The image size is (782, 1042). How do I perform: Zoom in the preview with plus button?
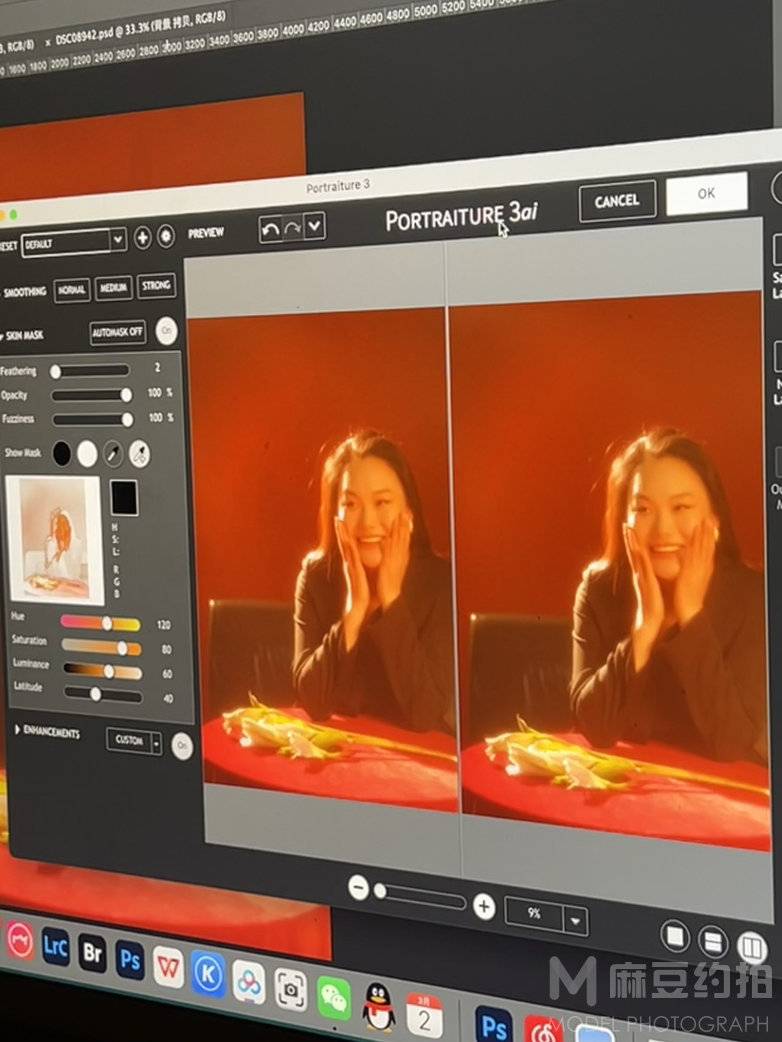pos(484,906)
